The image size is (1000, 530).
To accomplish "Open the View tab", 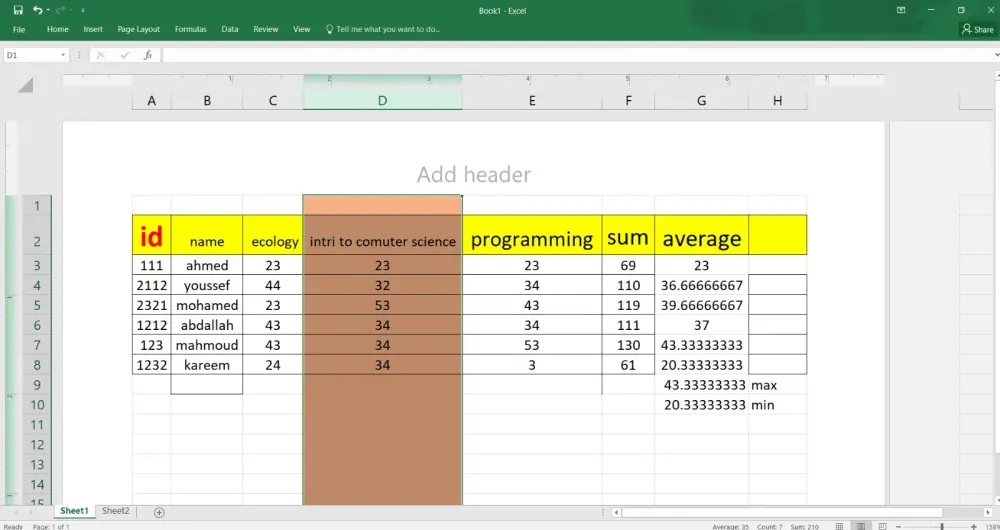I will pos(302,29).
